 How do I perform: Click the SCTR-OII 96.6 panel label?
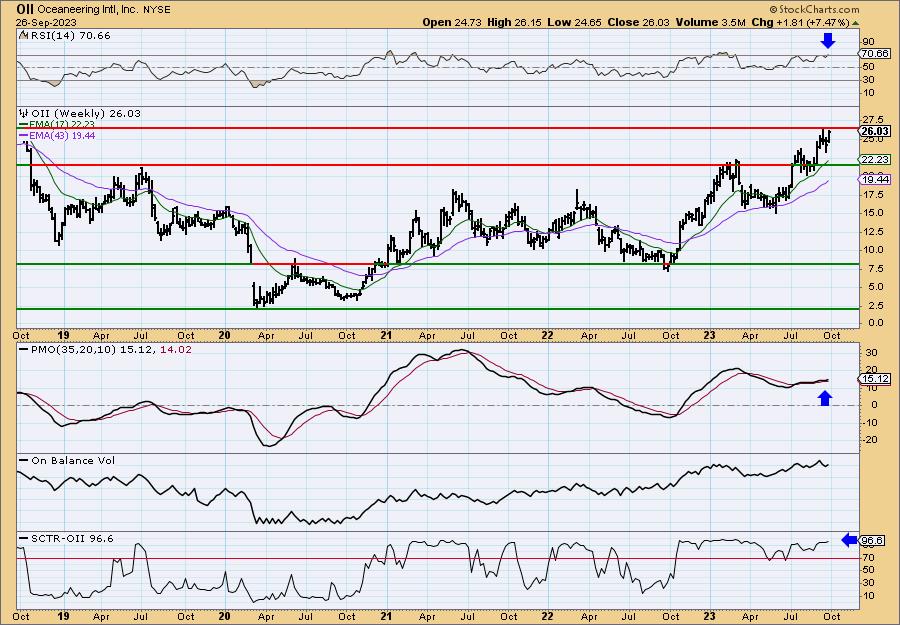pos(72,538)
